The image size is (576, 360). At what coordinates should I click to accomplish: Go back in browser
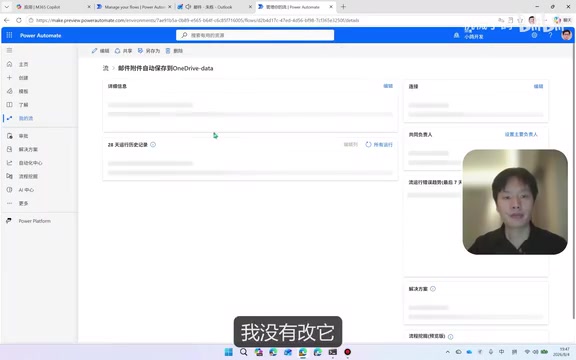pos(7,20)
